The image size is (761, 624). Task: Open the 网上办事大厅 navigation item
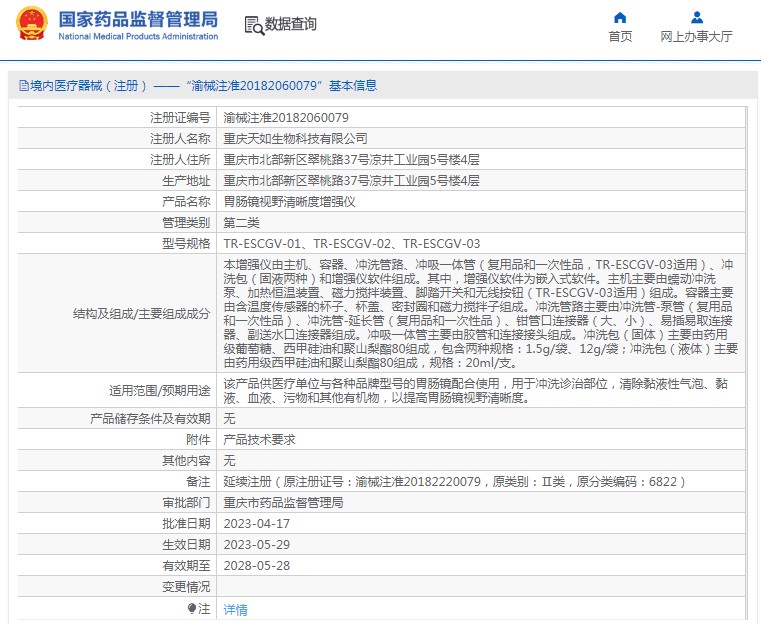pos(696,37)
